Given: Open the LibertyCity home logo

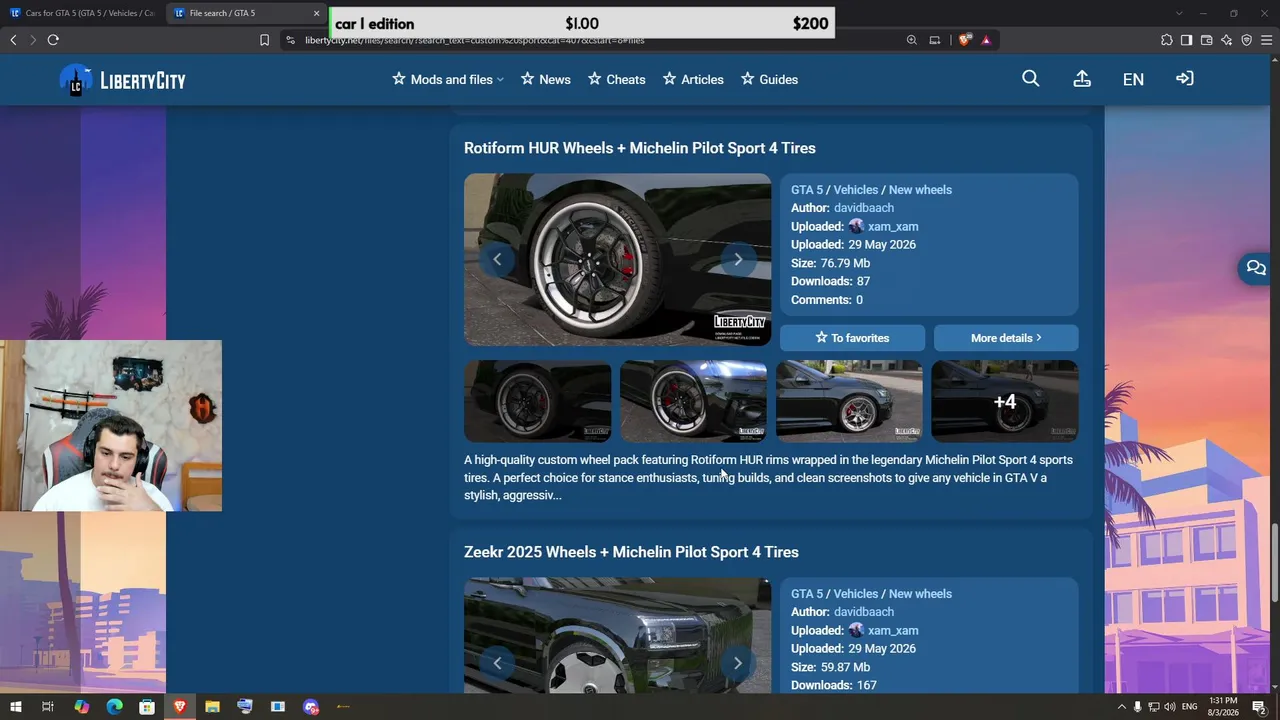Looking at the screenshot, I should coord(122,80).
